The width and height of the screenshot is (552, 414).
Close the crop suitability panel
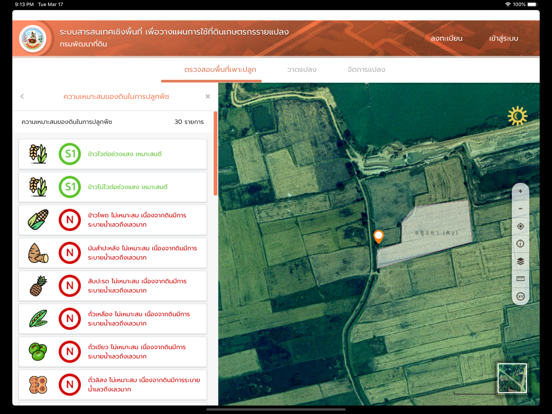(208, 96)
